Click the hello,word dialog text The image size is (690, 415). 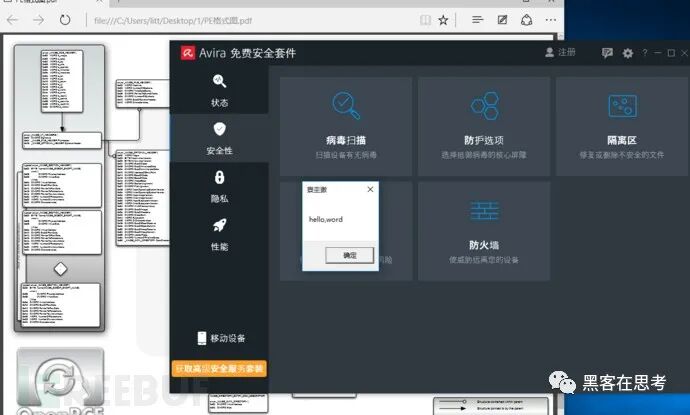pos(326,219)
